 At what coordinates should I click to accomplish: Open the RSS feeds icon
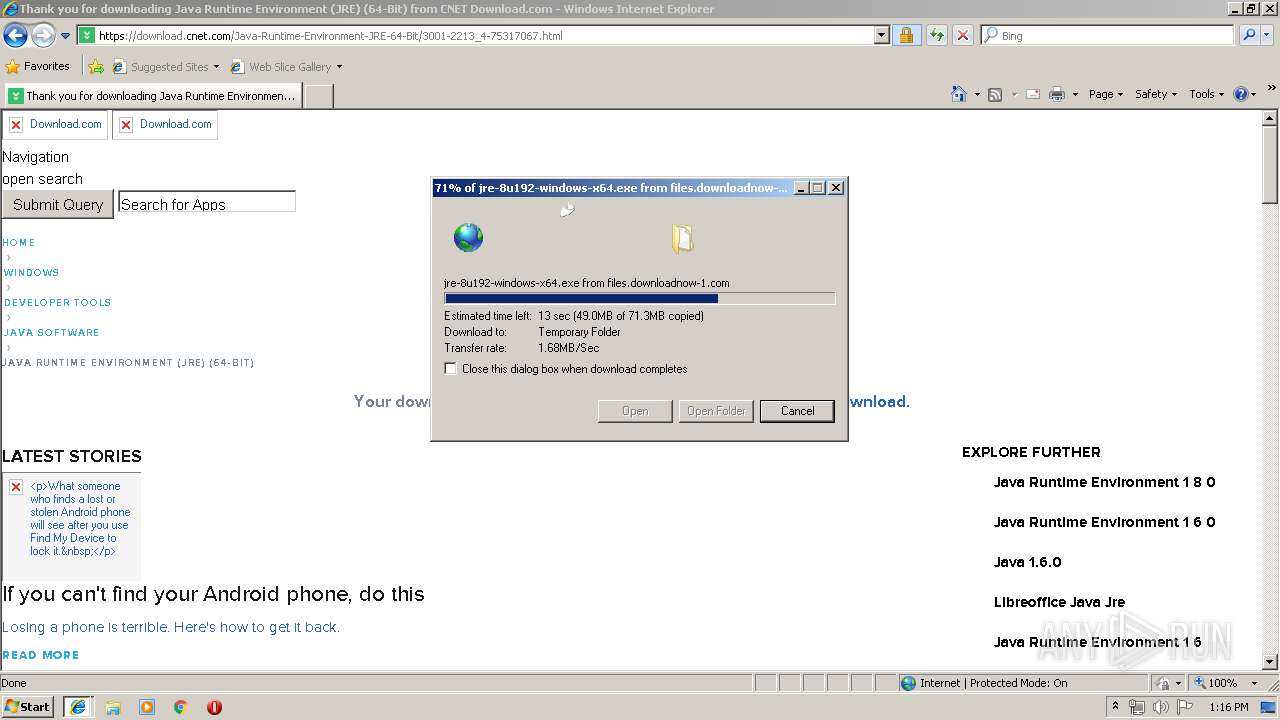coord(995,94)
